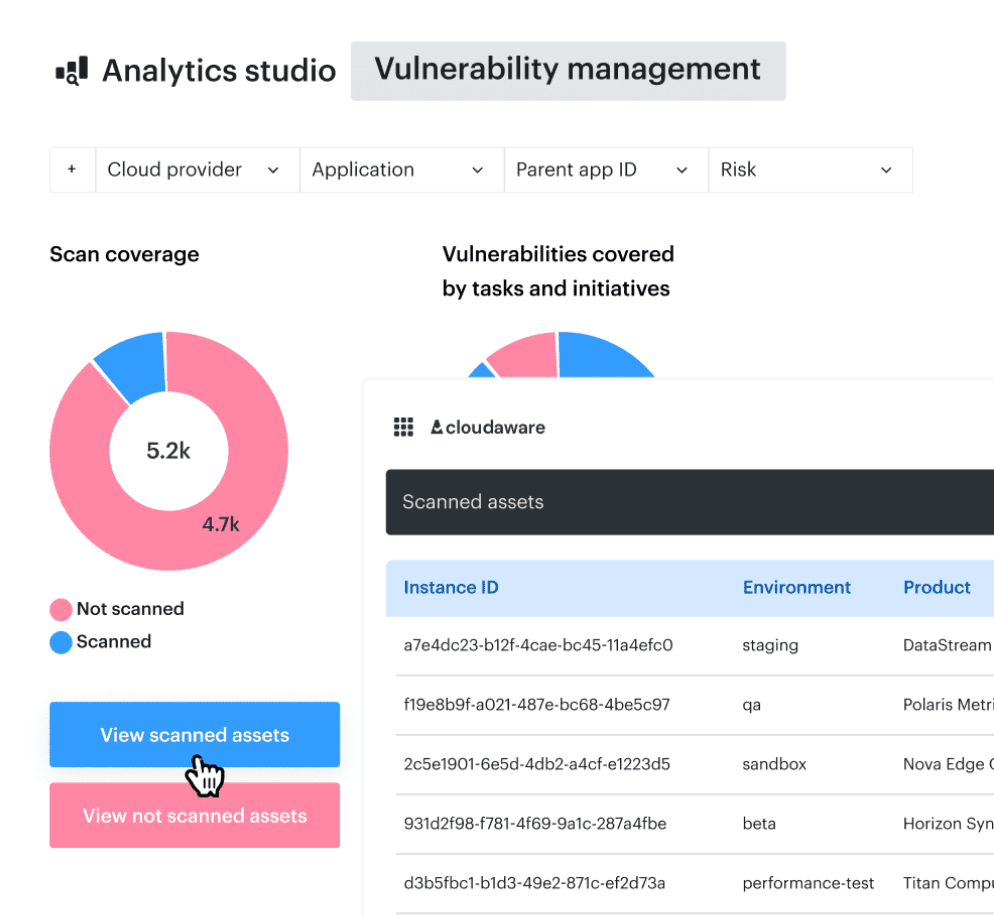Switch to the Vulnerability management tab
This screenshot has width=994, height=916.
pos(566,70)
